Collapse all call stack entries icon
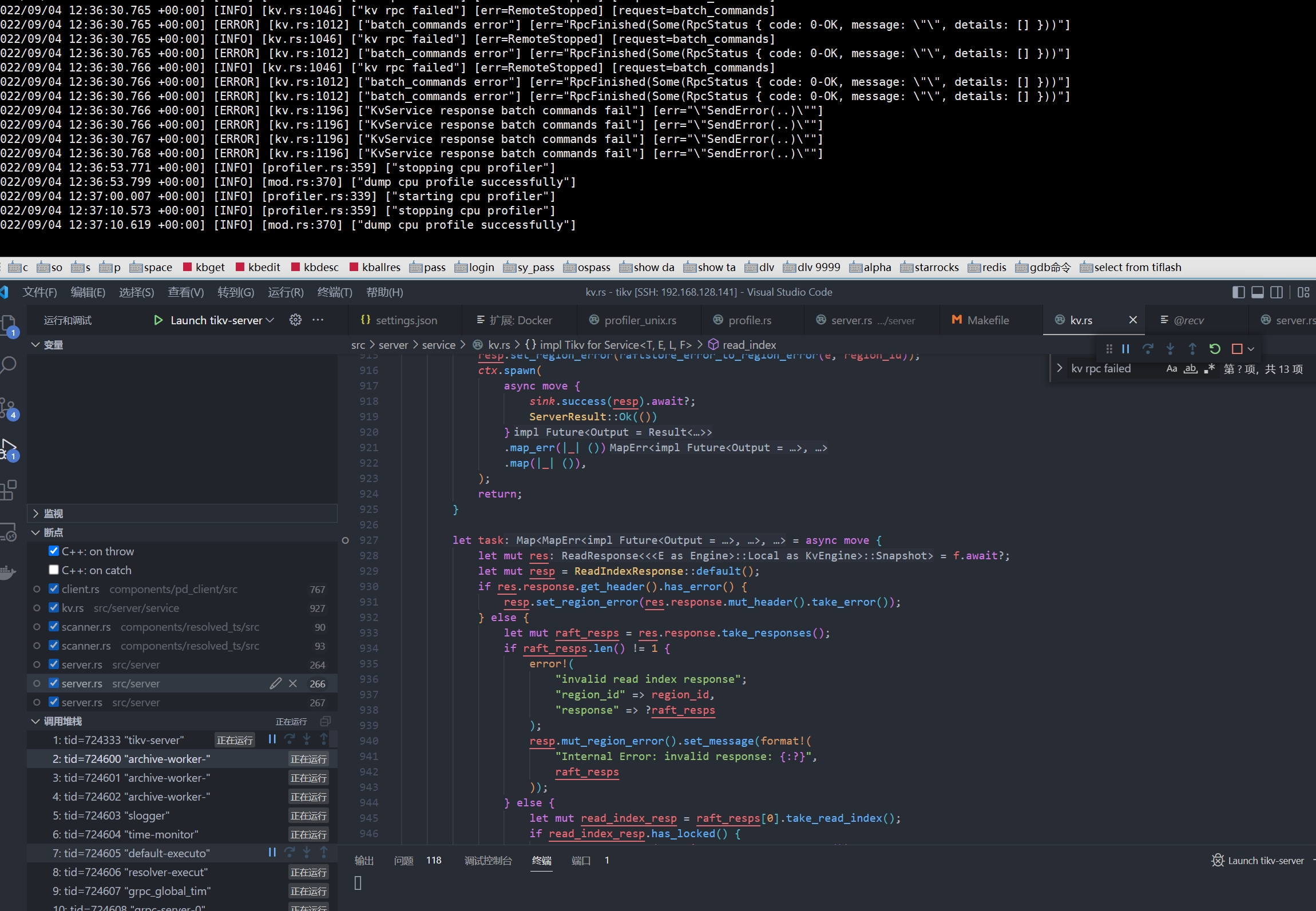 [326, 721]
